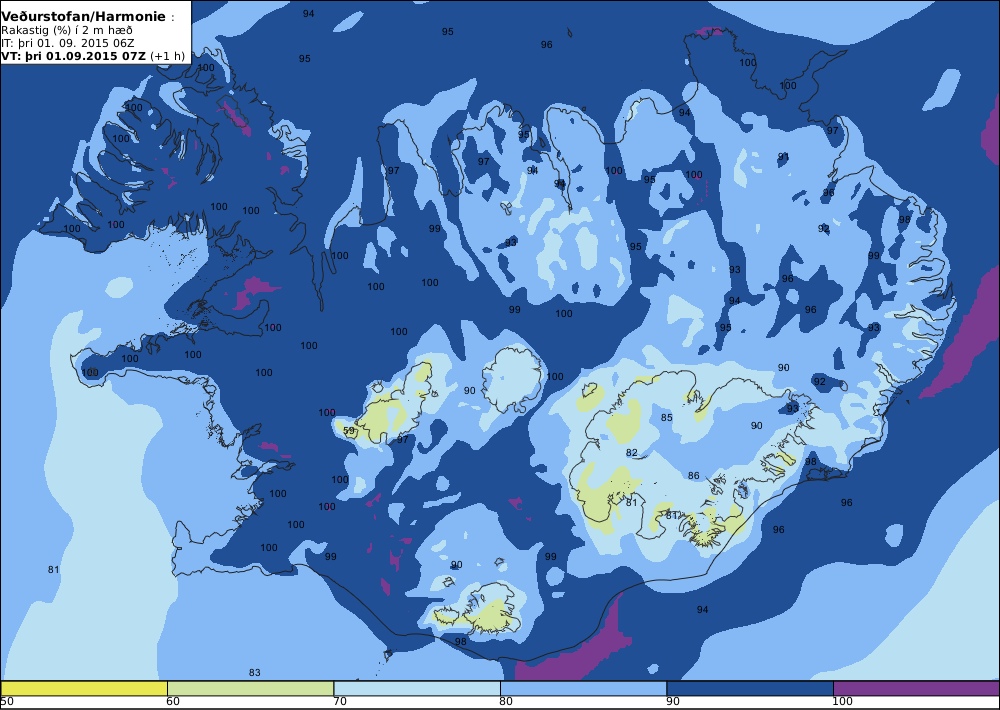Screen dimensions: 1000x710
Task: Click the legend scale label '70'
Action: coord(340,702)
